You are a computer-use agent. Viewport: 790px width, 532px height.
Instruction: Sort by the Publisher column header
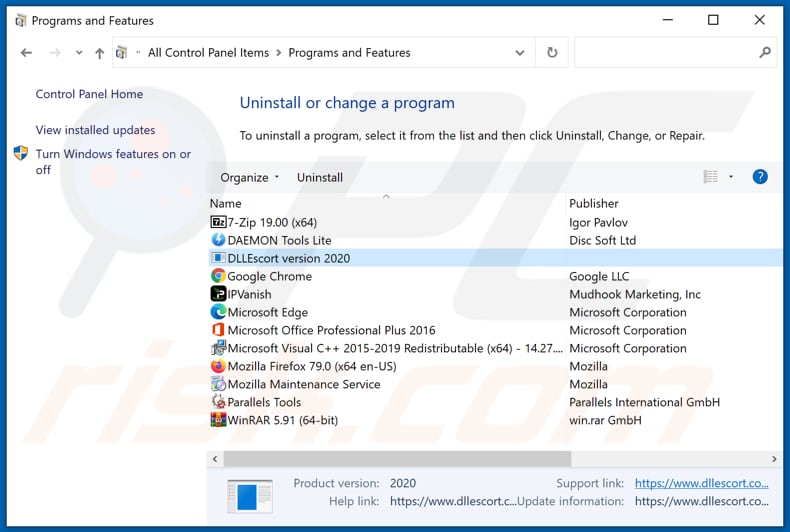tap(594, 204)
